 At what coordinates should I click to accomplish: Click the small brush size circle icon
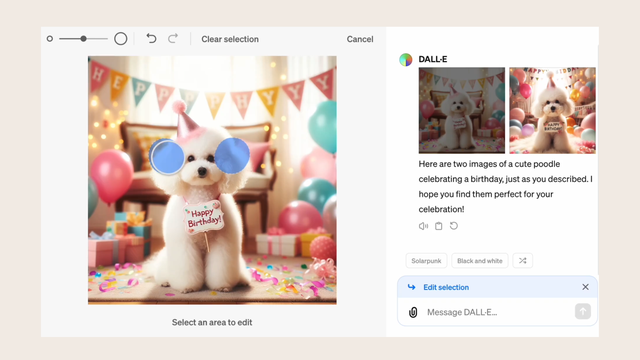tap(50, 39)
